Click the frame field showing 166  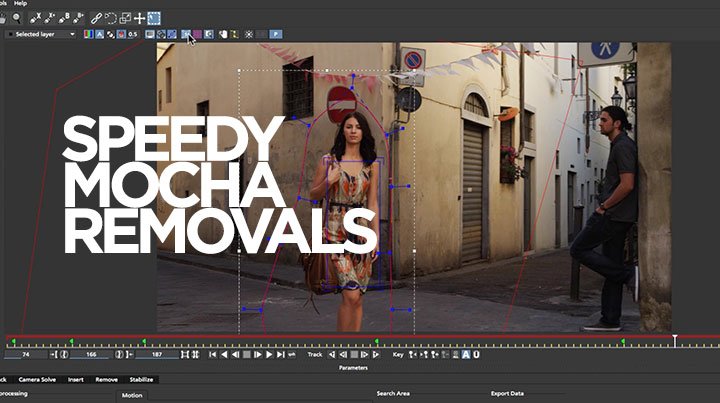click(x=91, y=354)
